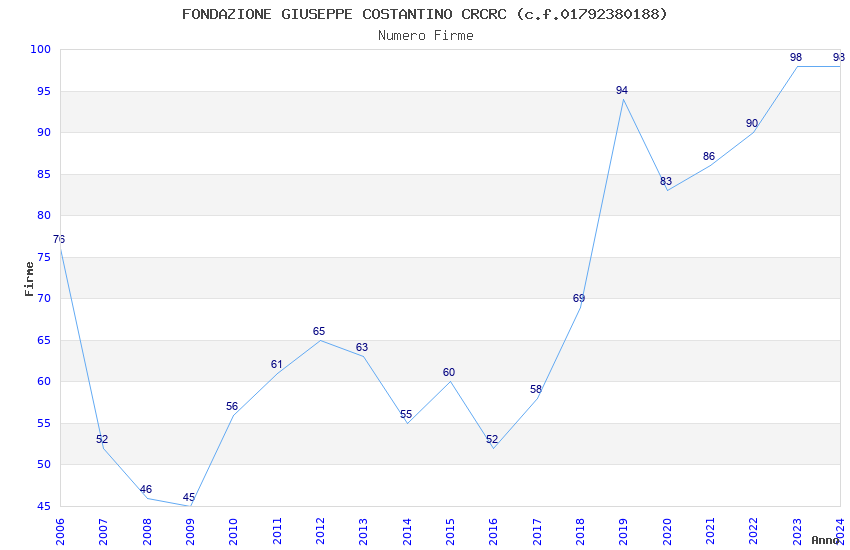Select the 83 data point at 2020
This screenshot has height=550, width=850.
[x=666, y=182]
